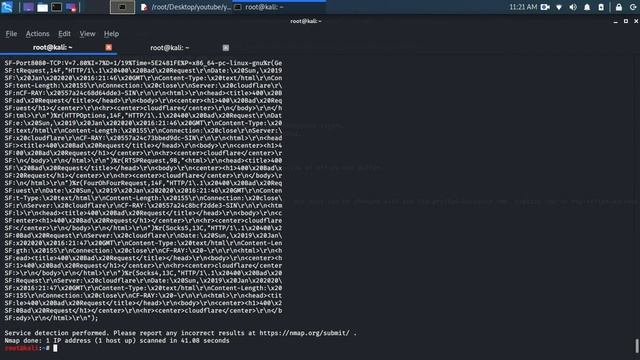Switch to root@kali taskbar window button
640x360 pixels.
pyautogui.click(x=280, y=7)
